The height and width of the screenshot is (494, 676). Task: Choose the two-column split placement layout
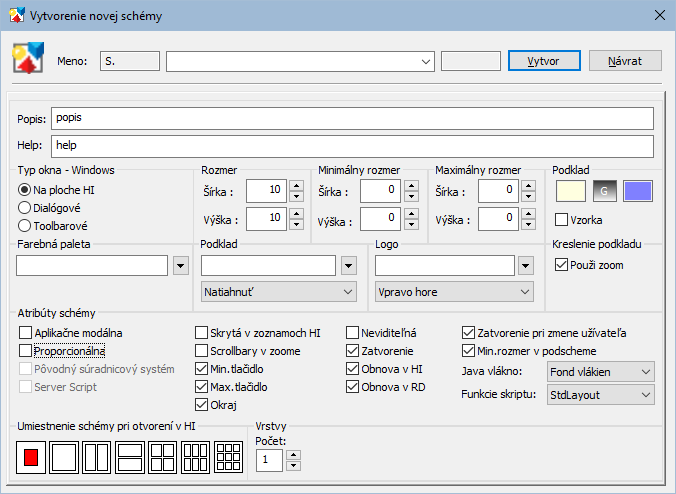97,457
